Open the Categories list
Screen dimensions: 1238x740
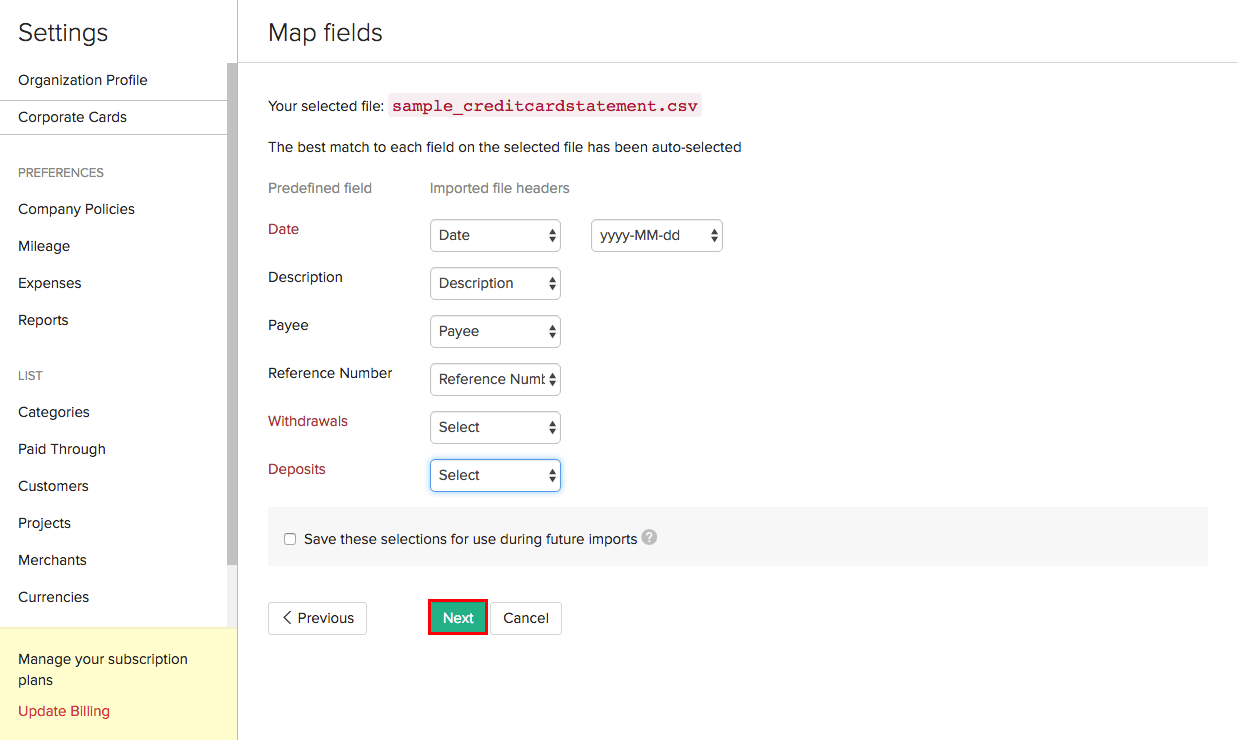[54, 412]
